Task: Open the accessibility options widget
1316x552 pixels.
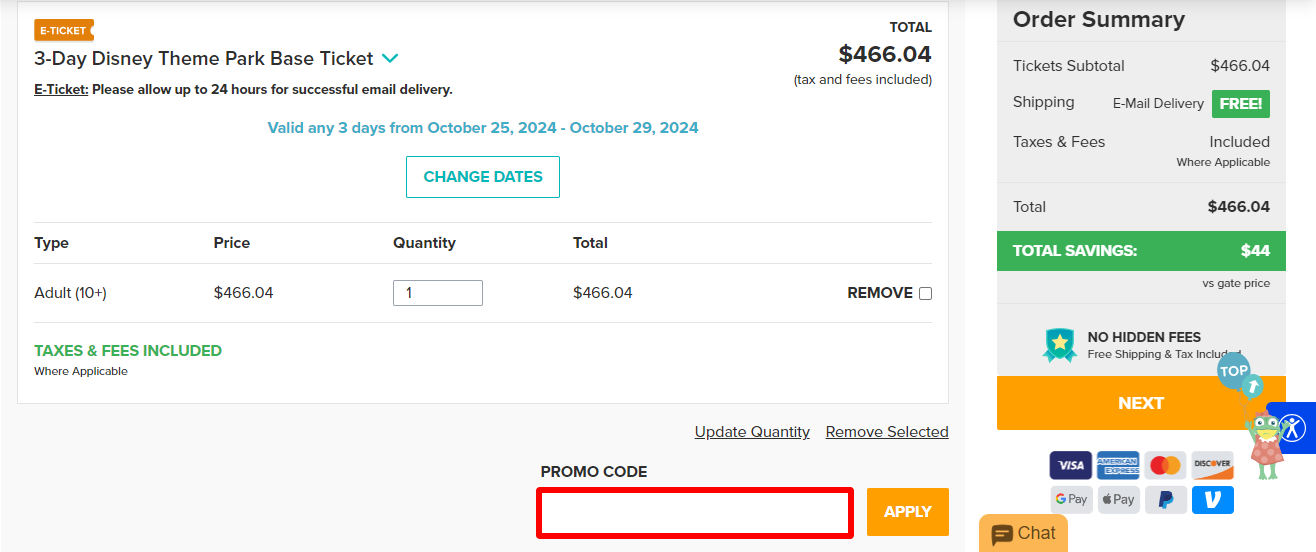Action: [x=1292, y=428]
